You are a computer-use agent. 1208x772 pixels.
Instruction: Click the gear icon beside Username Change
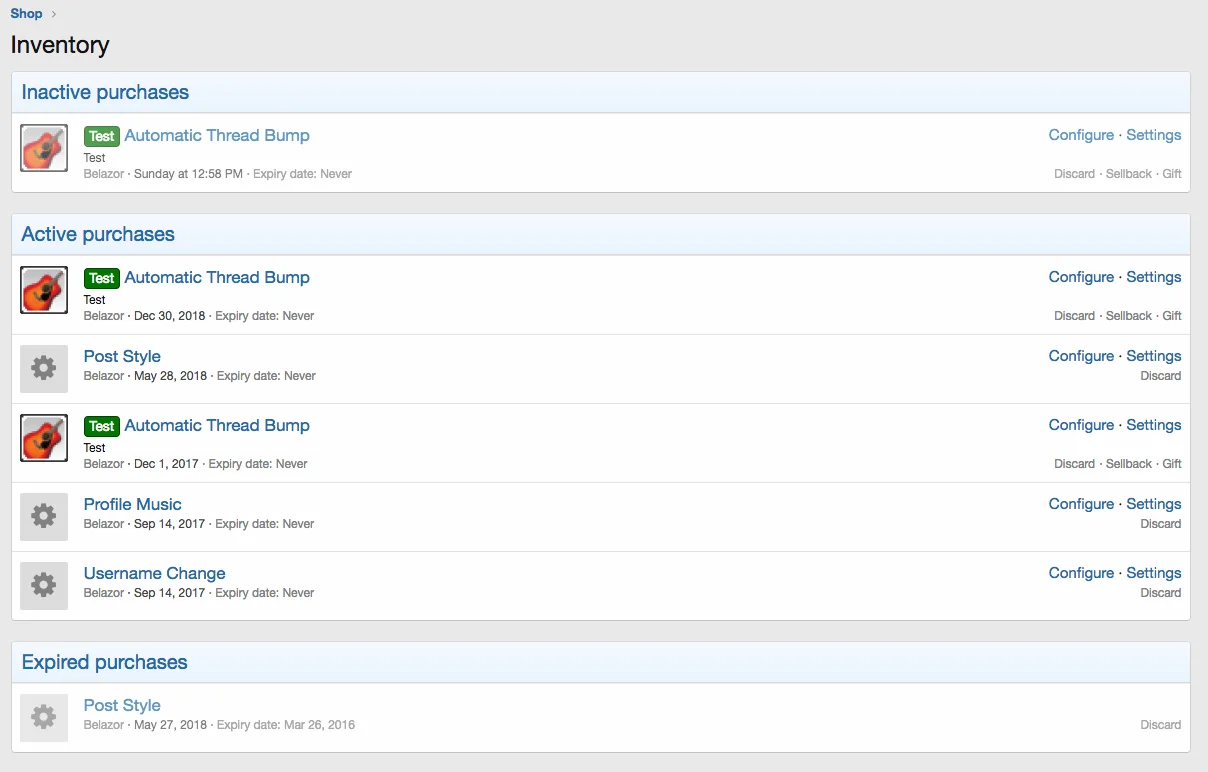(x=44, y=586)
